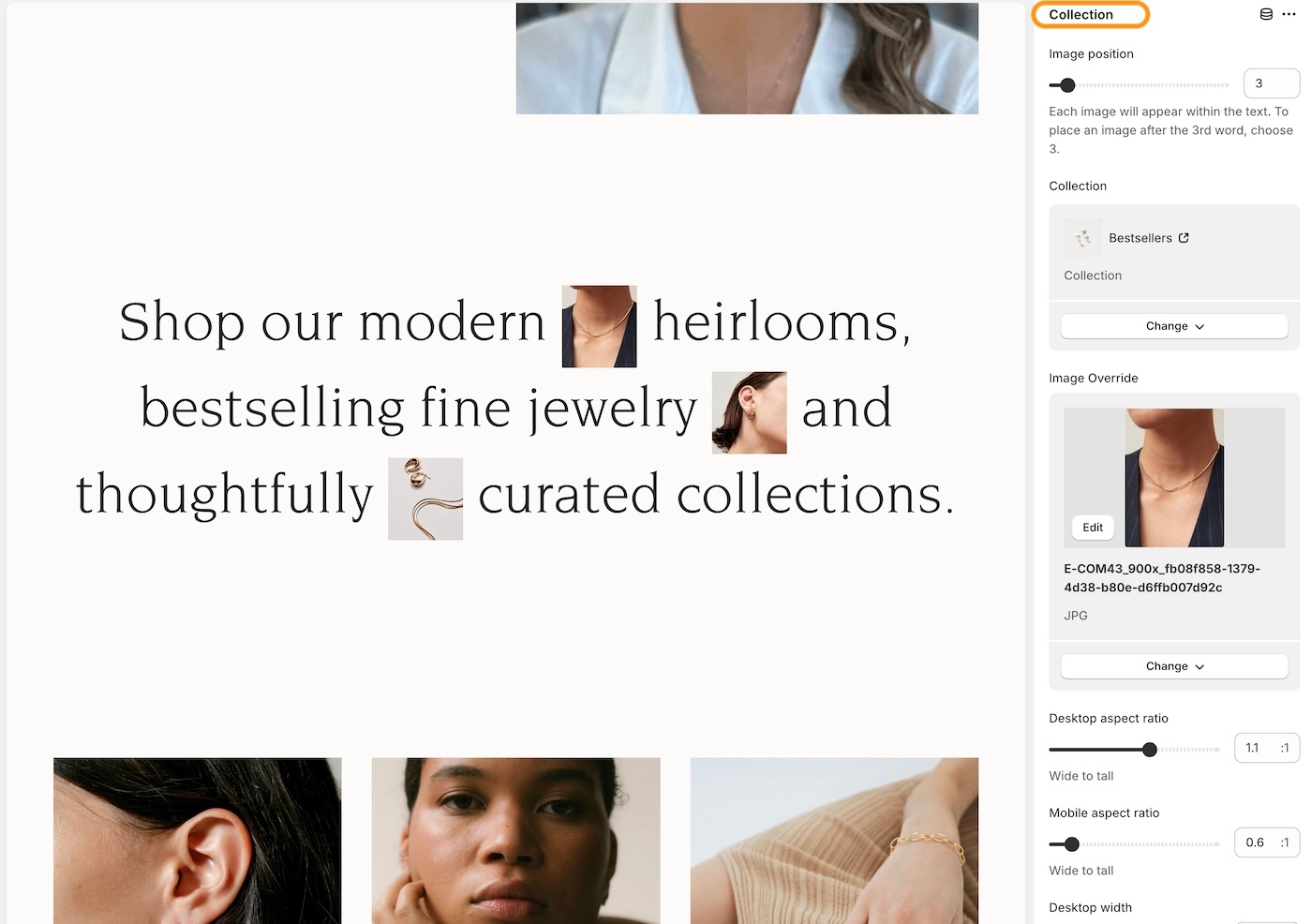Click the inline earring image after 'jewelry'
The height and width of the screenshot is (924, 1311).
point(749,412)
